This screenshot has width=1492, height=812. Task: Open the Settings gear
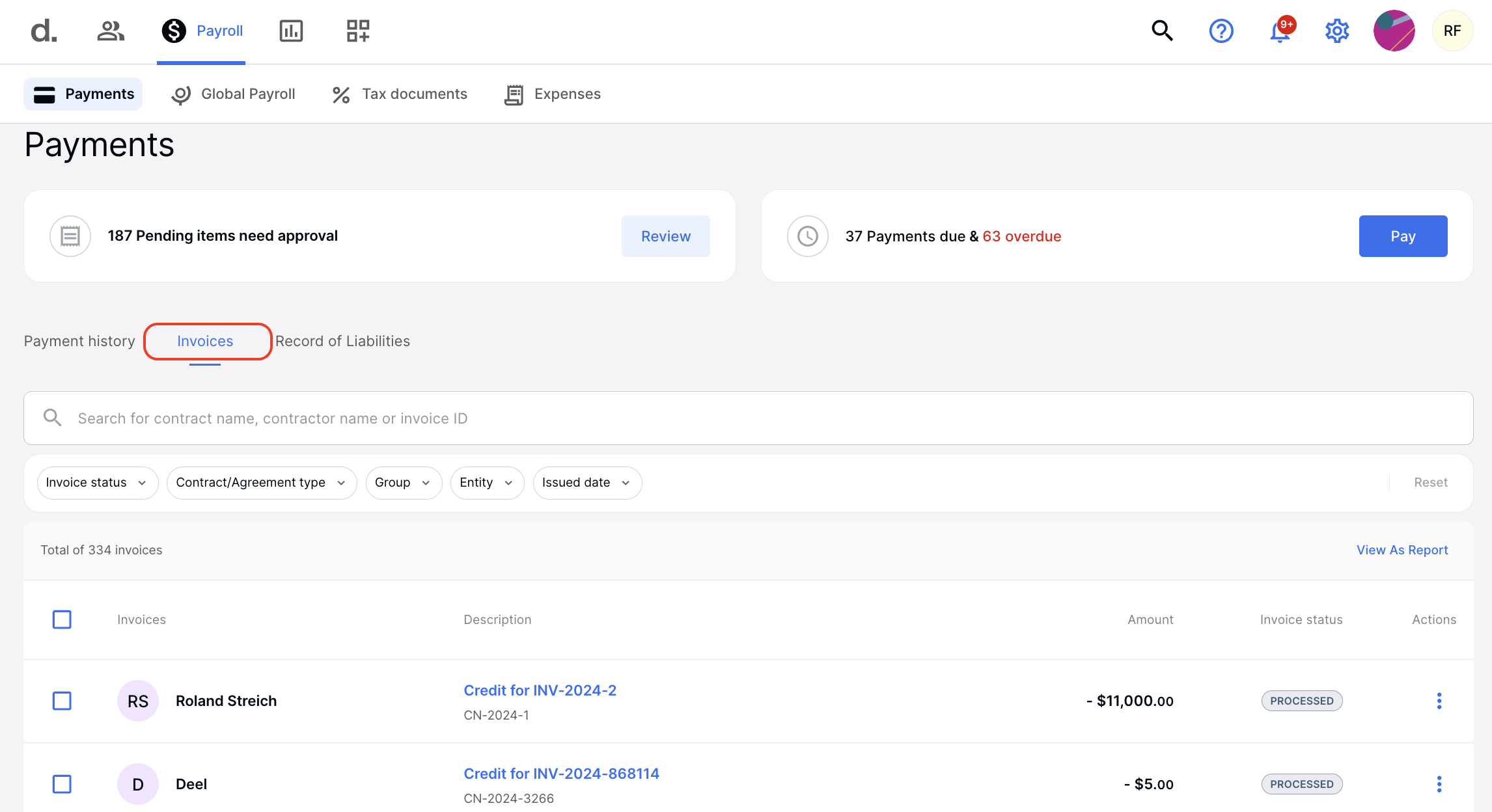(x=1336, y=31)
